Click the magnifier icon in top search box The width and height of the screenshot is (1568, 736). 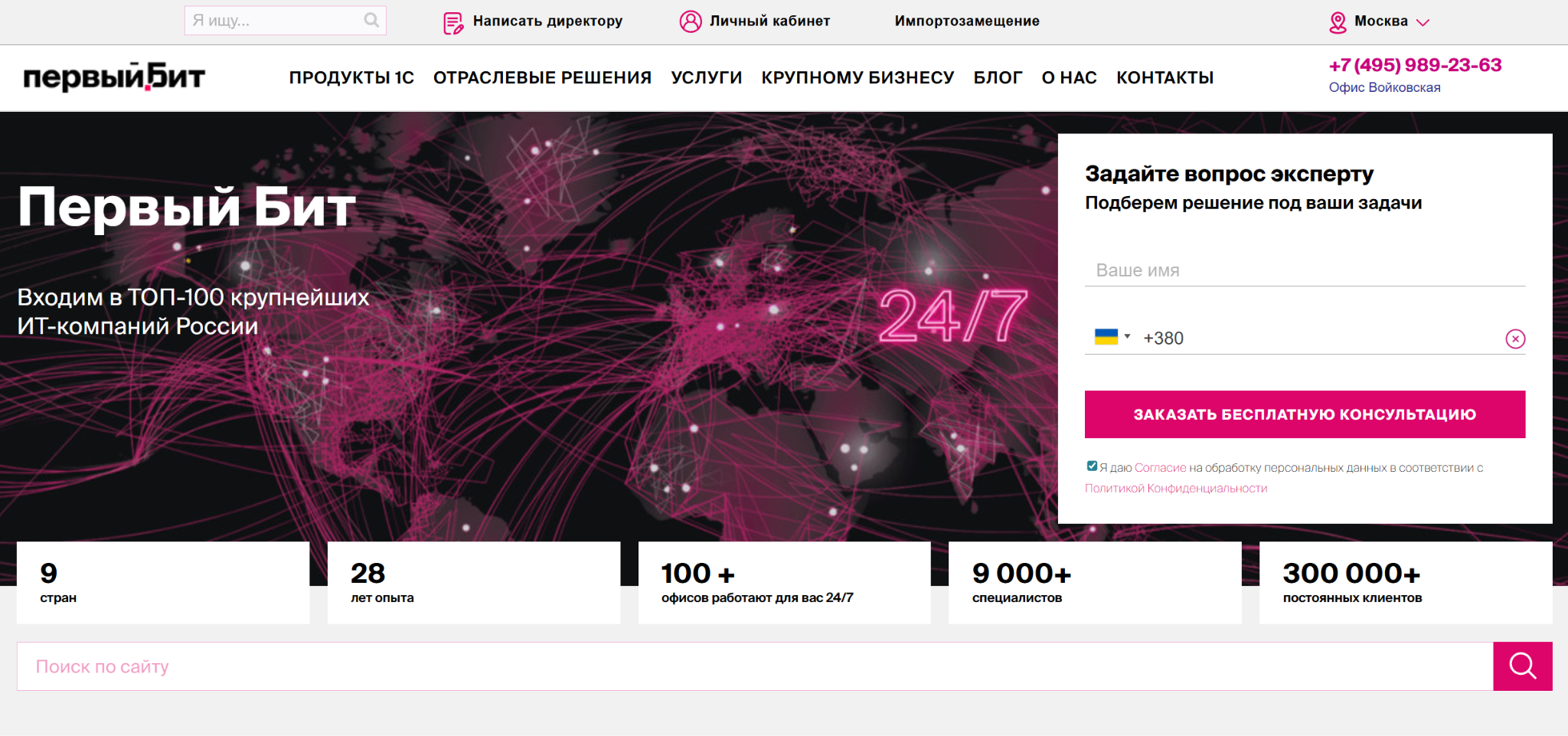click(371, 21)
